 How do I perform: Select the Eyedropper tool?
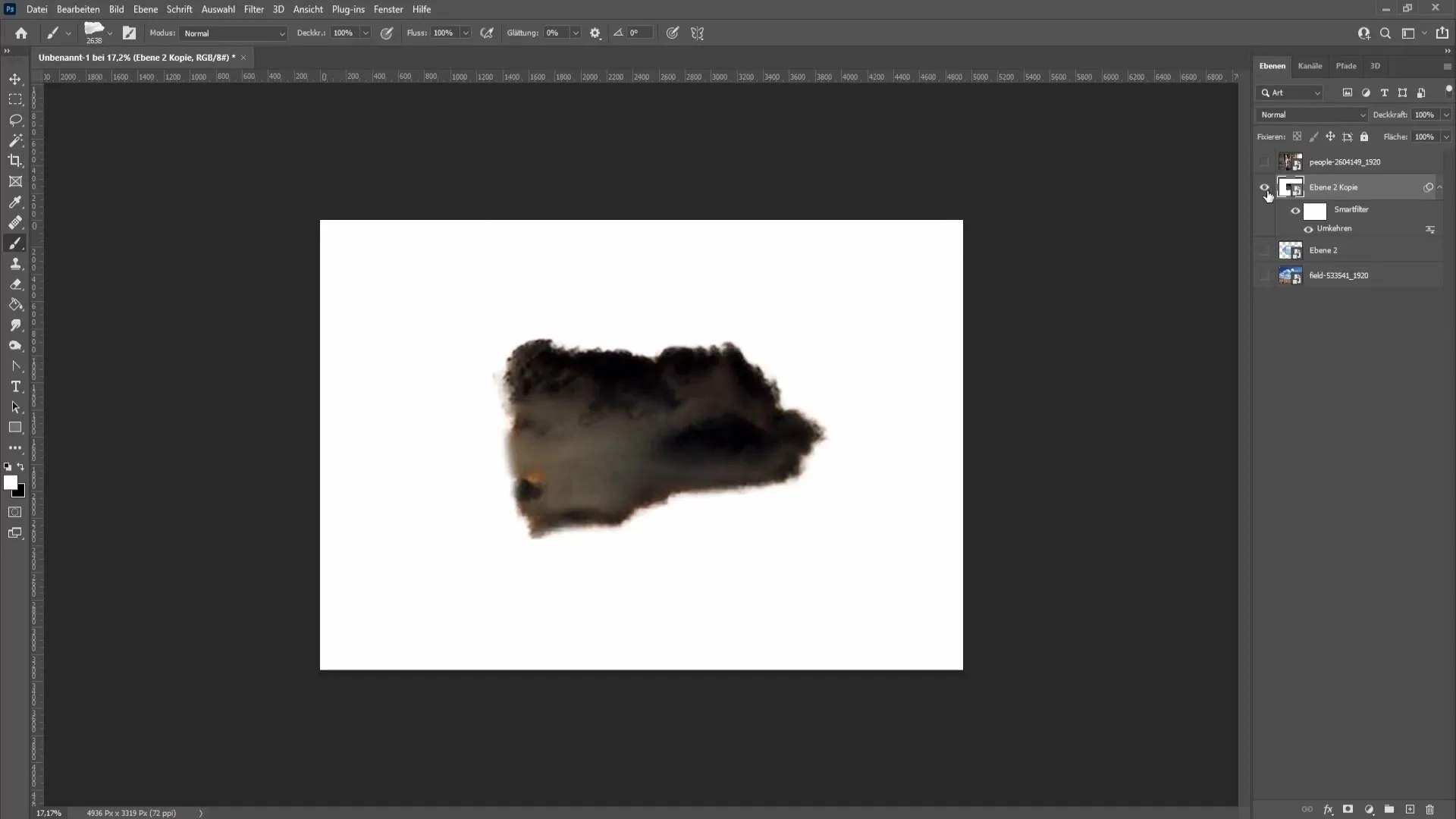click(15, 201)
